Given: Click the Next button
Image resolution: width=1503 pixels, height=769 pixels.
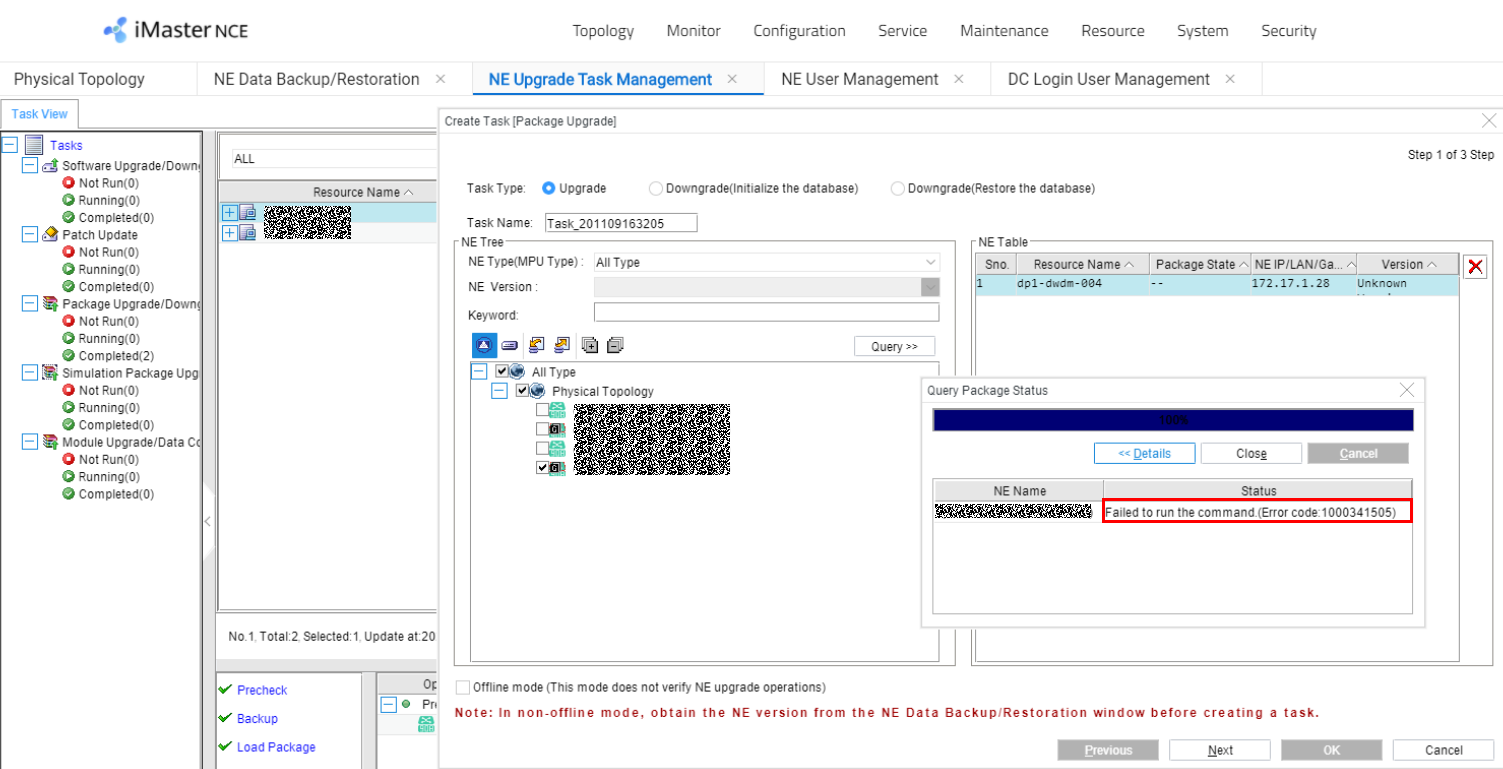Looking at the screenshot, I should (x=1220, y=750).
